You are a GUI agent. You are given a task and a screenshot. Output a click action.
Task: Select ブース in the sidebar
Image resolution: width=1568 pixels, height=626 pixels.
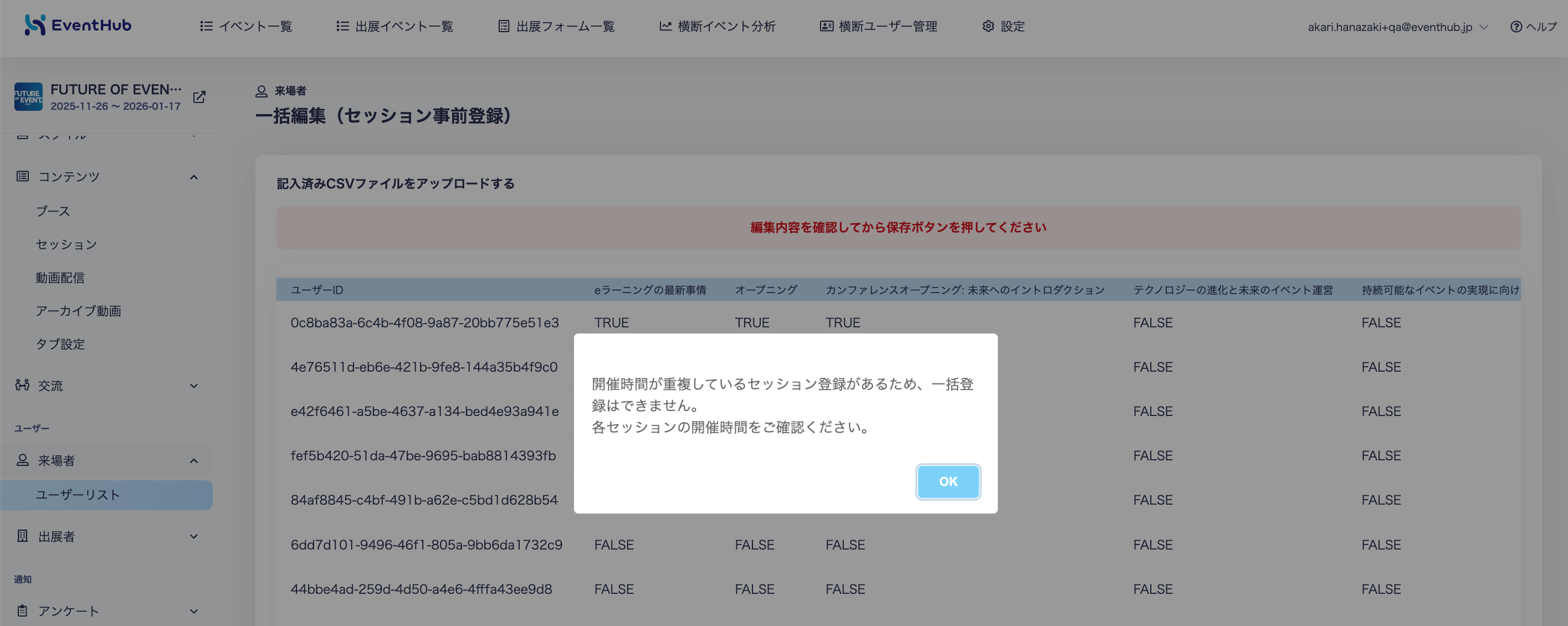(53, 211)
